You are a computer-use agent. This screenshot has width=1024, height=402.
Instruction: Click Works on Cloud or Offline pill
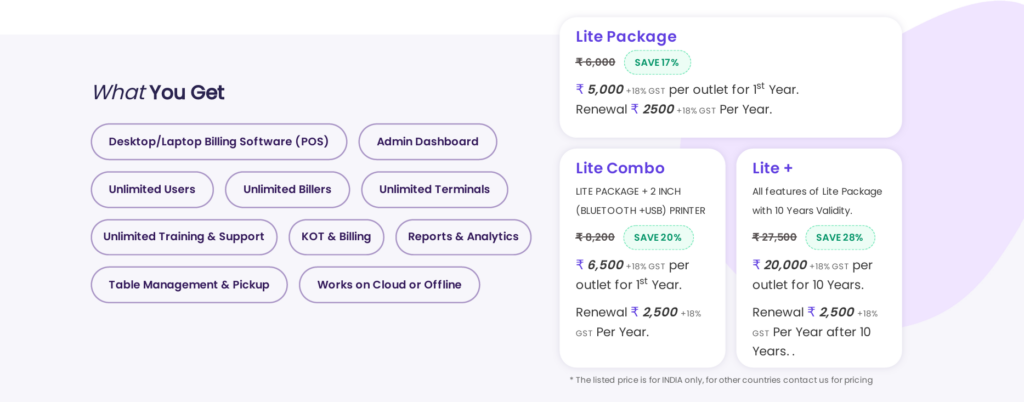(389, 285)
